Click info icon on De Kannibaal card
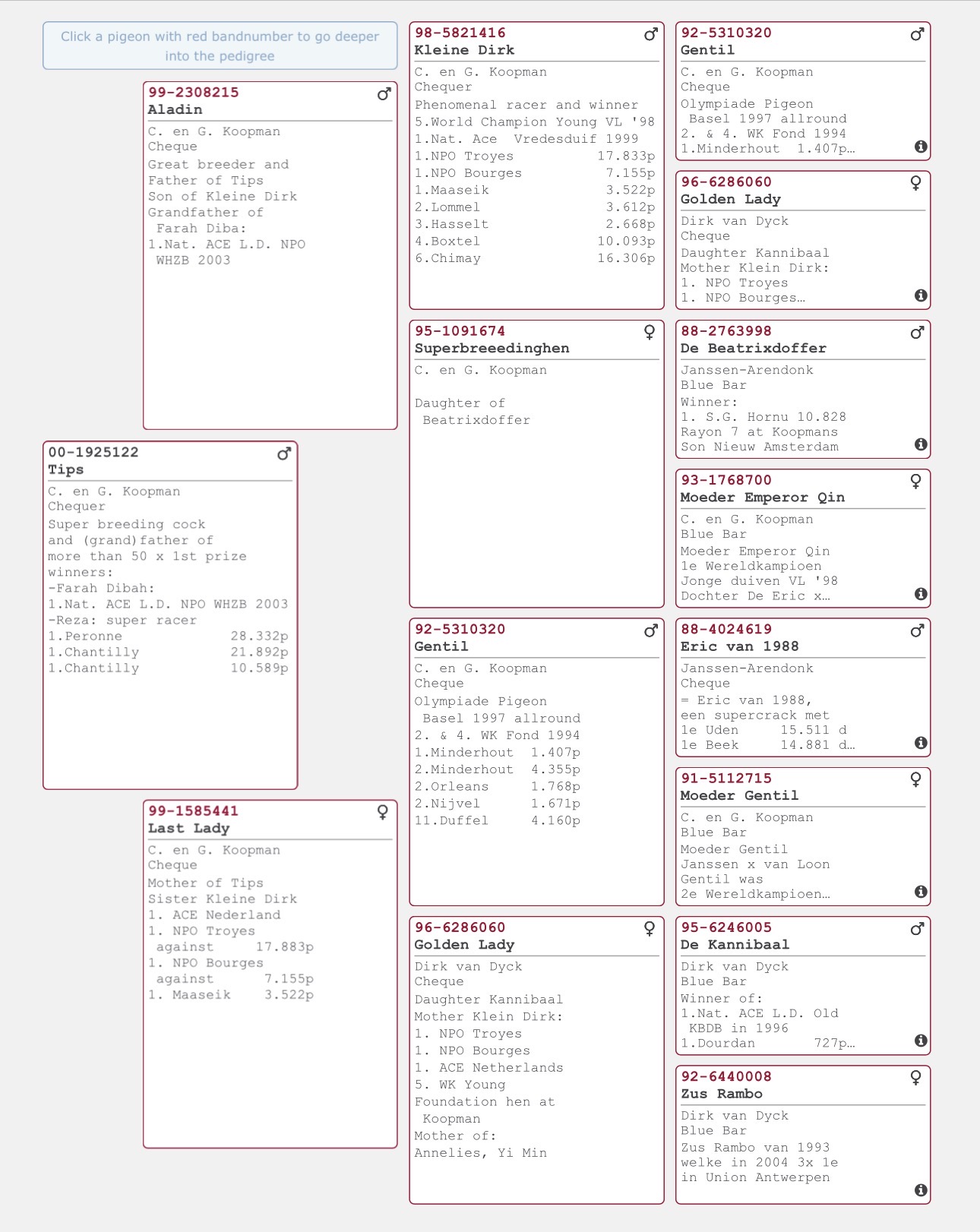980x1232 pixels. (x=921, y=1041)
